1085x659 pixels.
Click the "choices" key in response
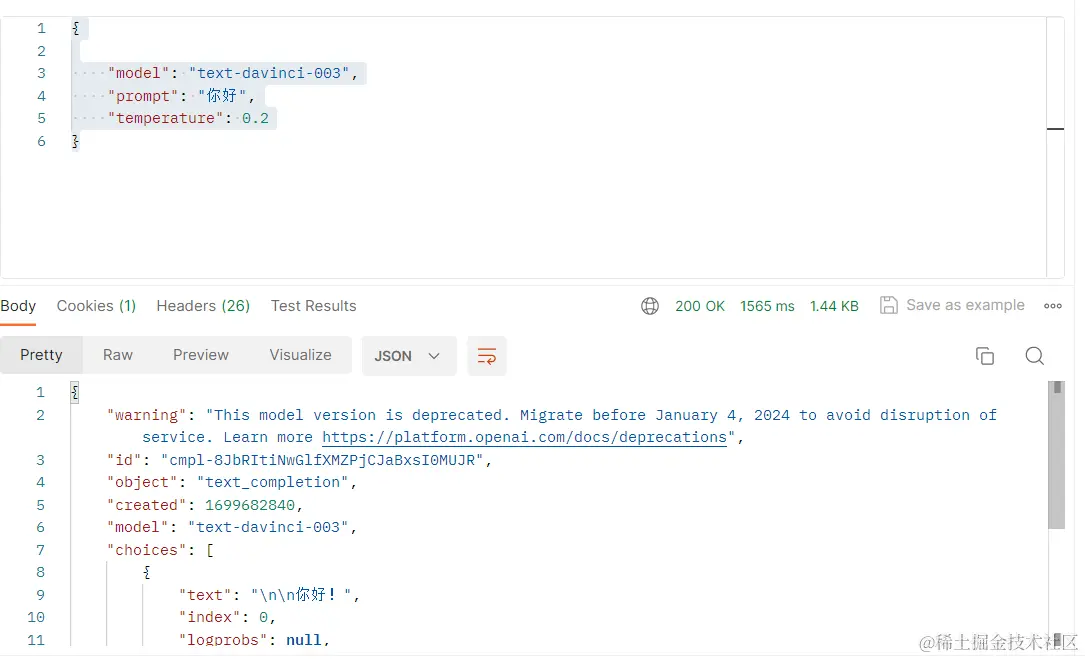tap(146, 550)
